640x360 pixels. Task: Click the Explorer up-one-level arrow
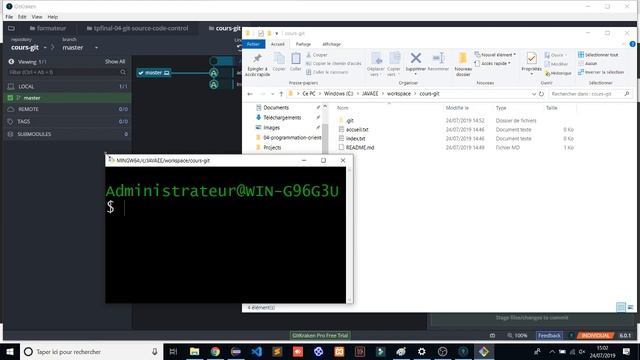(x=281, y=94)
